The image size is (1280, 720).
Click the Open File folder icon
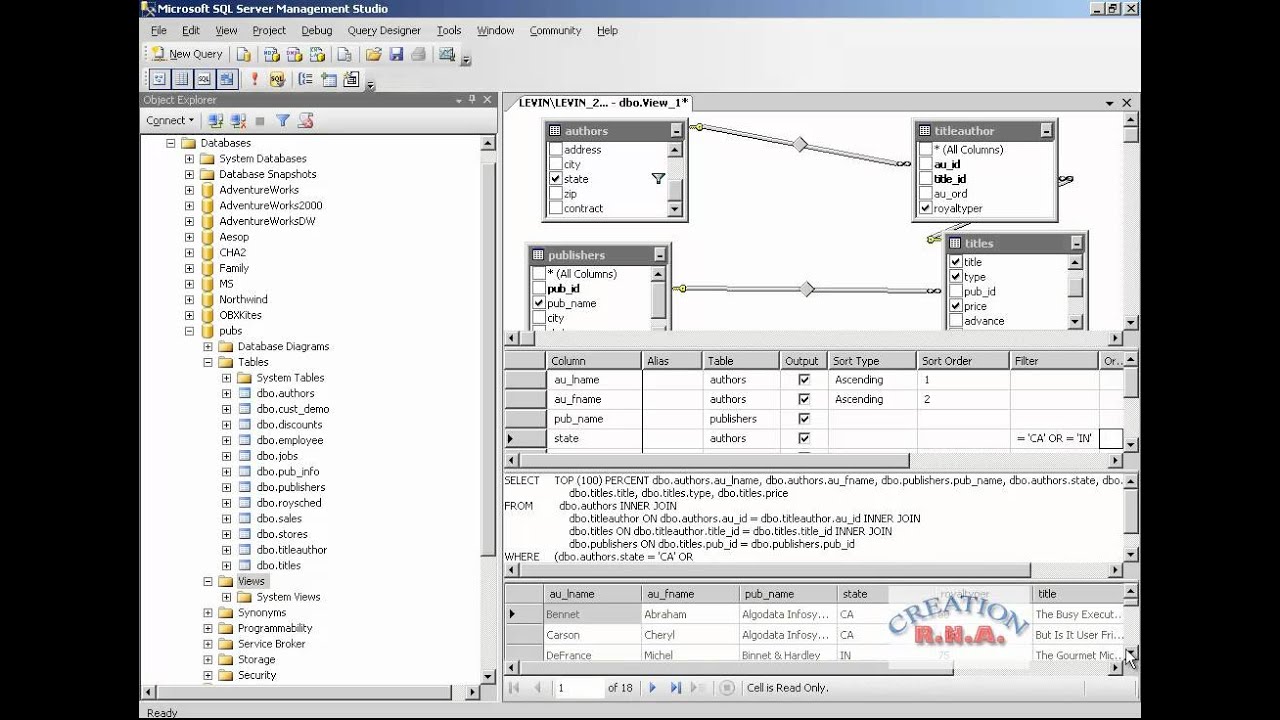coord(373,54)
